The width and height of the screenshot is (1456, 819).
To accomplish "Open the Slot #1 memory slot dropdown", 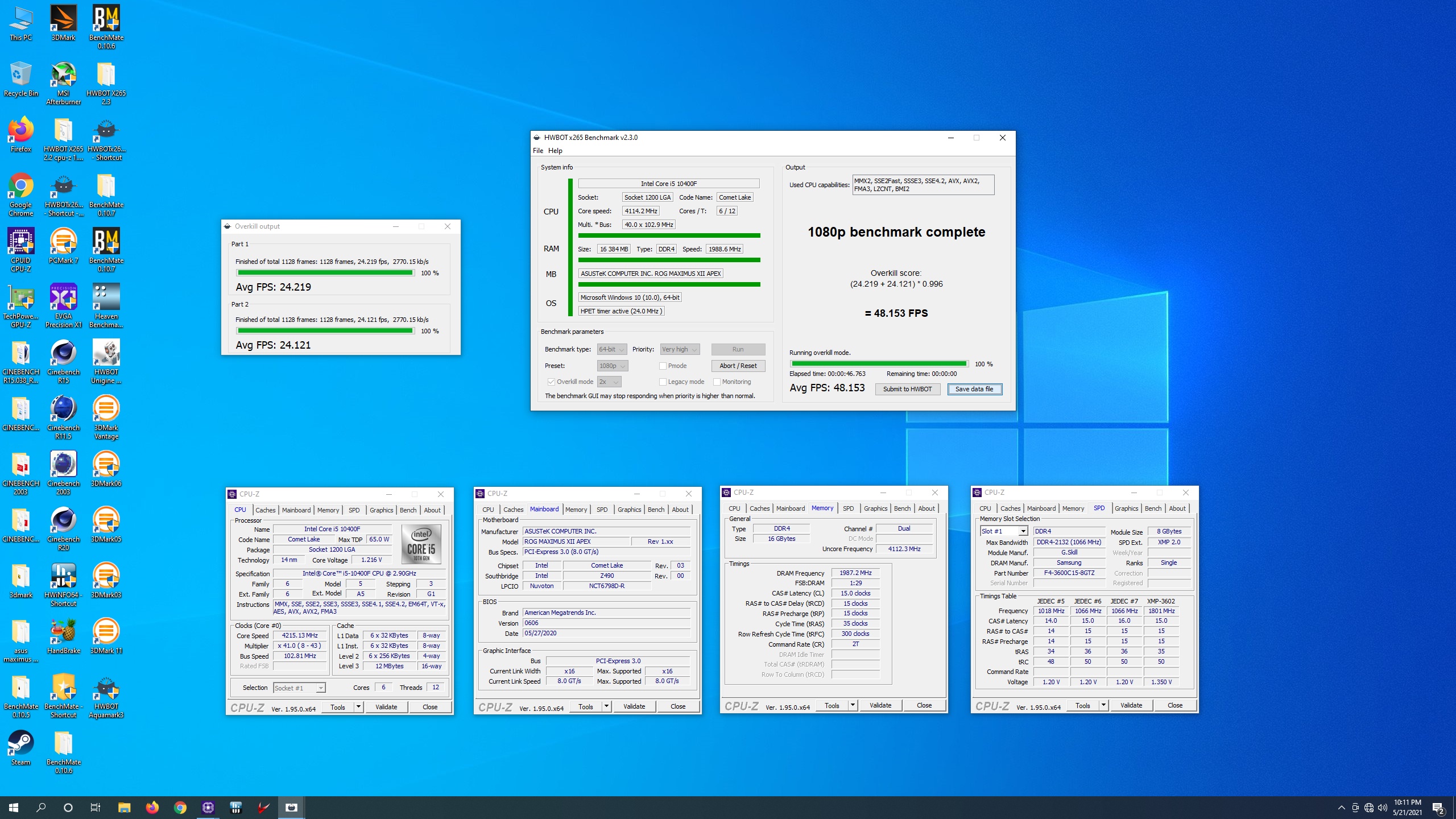I will [1004, 531].
